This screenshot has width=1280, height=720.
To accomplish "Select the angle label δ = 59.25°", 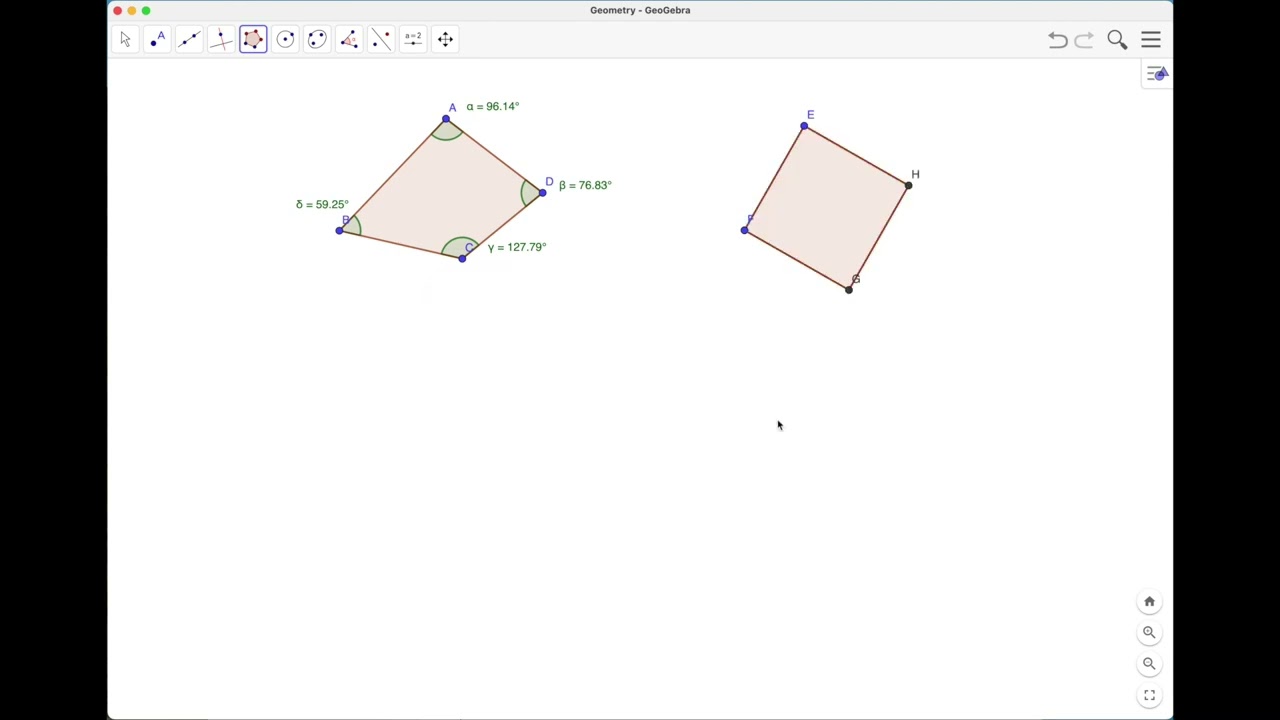I will click(322, 204).
